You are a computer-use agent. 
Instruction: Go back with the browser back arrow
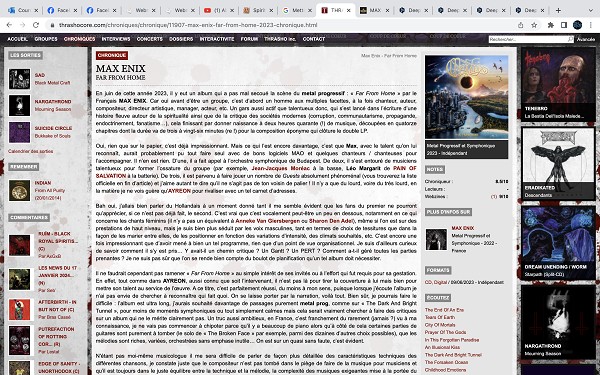tap(9, 25)
